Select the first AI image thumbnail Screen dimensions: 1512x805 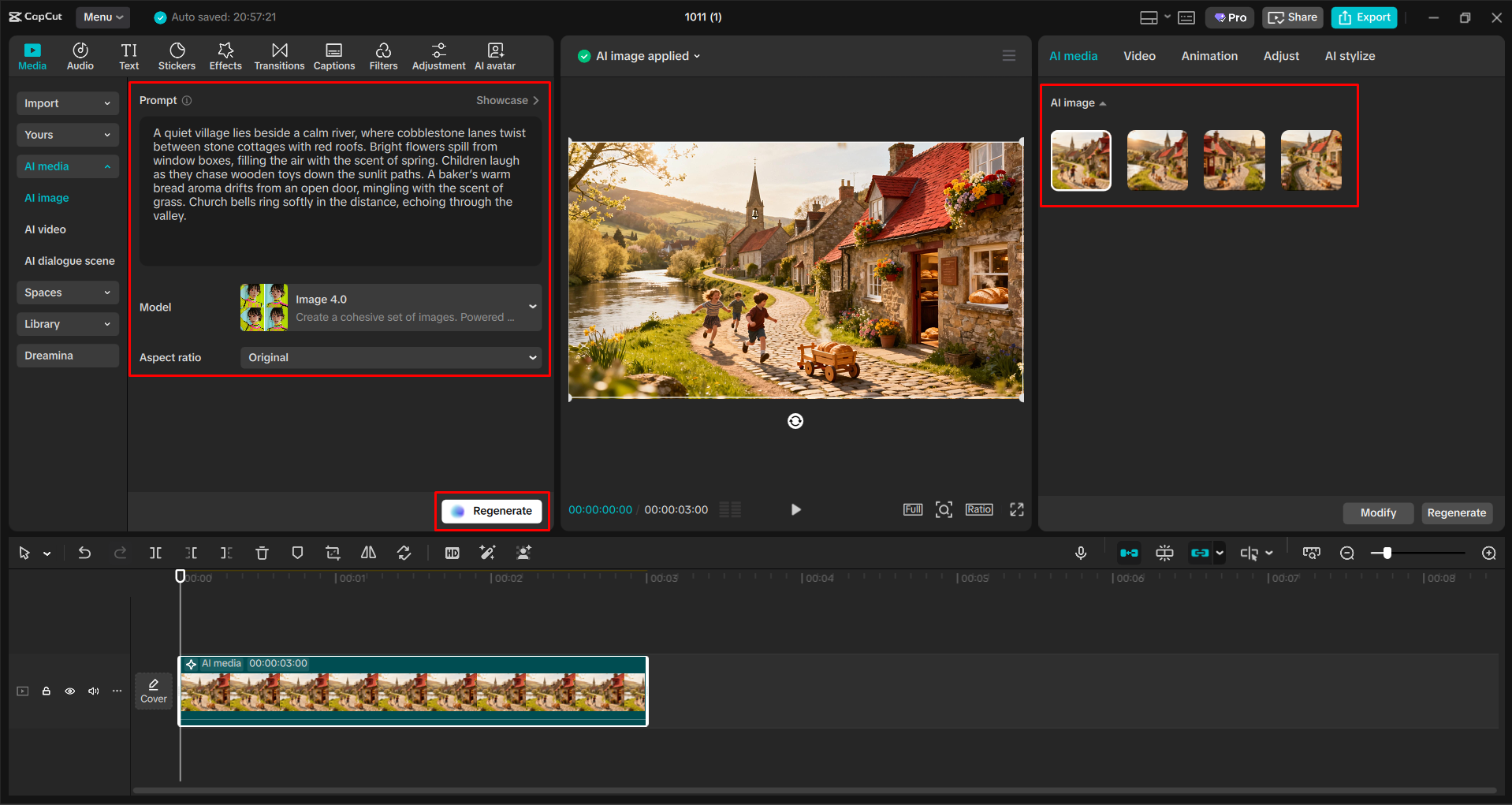coord(1081,160)
